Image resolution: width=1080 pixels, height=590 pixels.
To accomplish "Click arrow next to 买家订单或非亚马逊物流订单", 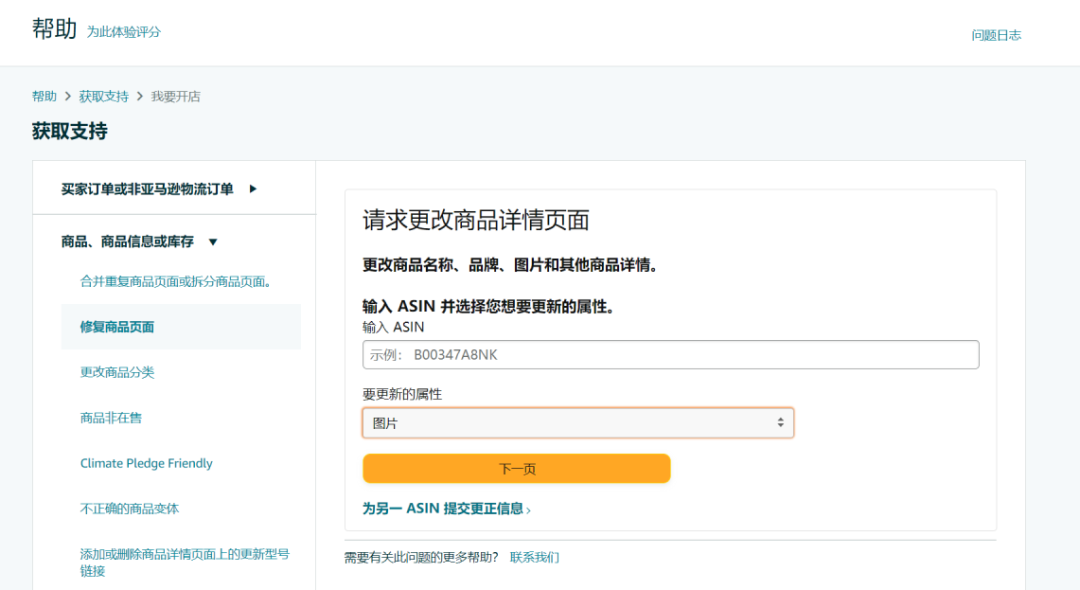I will pos(253,189).
